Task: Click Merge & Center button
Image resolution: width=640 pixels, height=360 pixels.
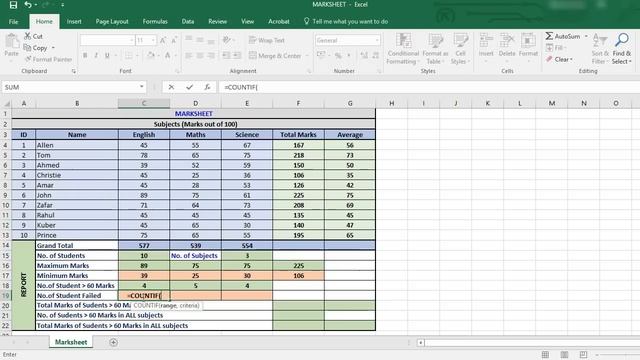Action: pos(275,56)
